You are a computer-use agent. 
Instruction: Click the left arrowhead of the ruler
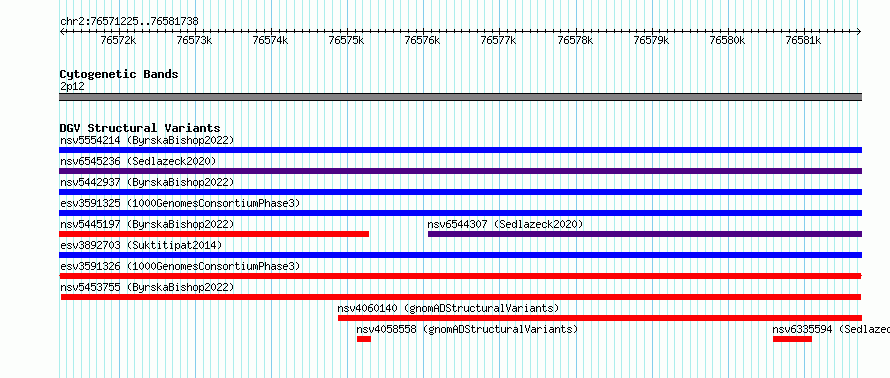tap(62, 32)
